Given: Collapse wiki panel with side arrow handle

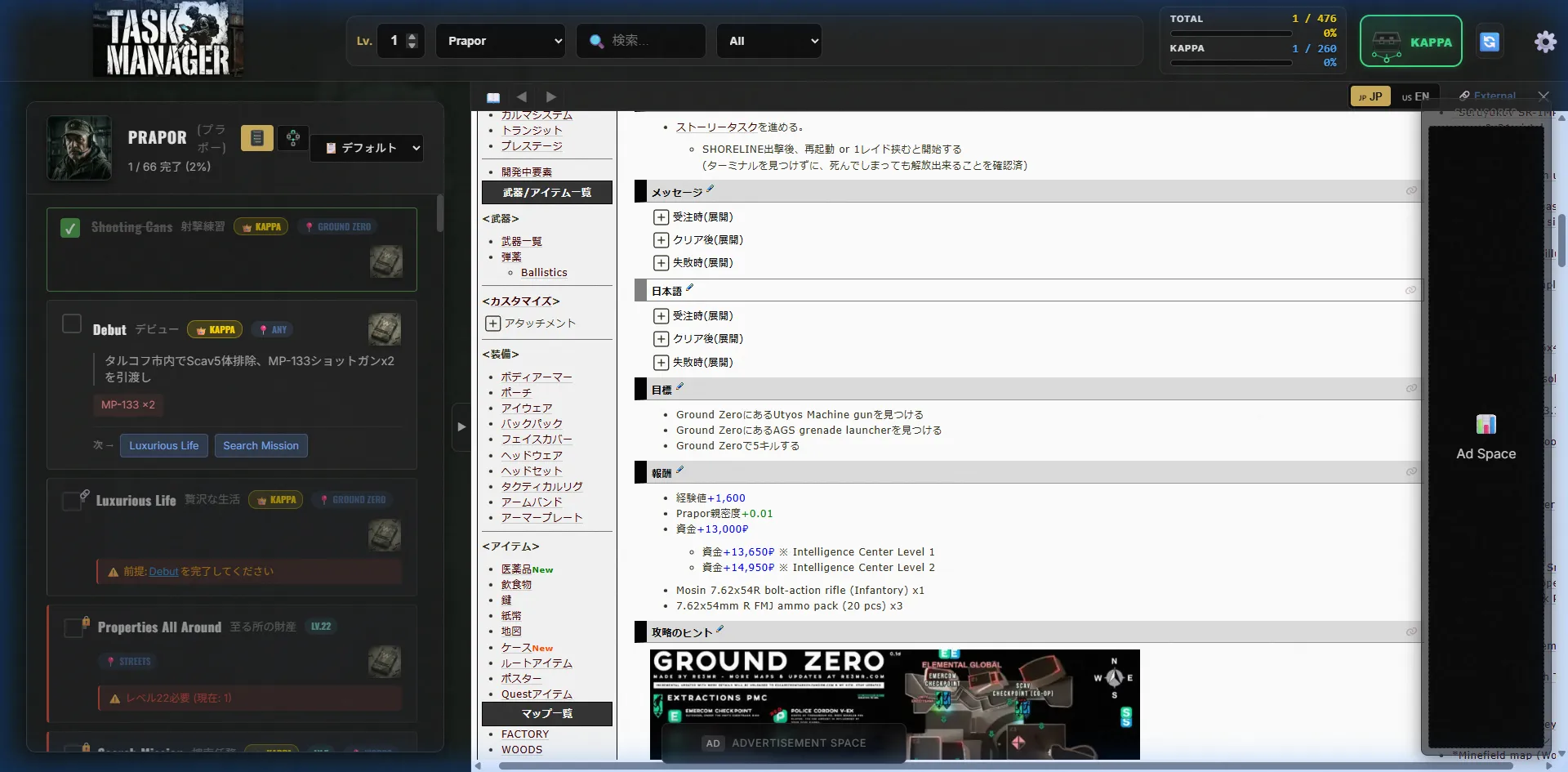Looking at the screenshot, I should coord(461,426).
